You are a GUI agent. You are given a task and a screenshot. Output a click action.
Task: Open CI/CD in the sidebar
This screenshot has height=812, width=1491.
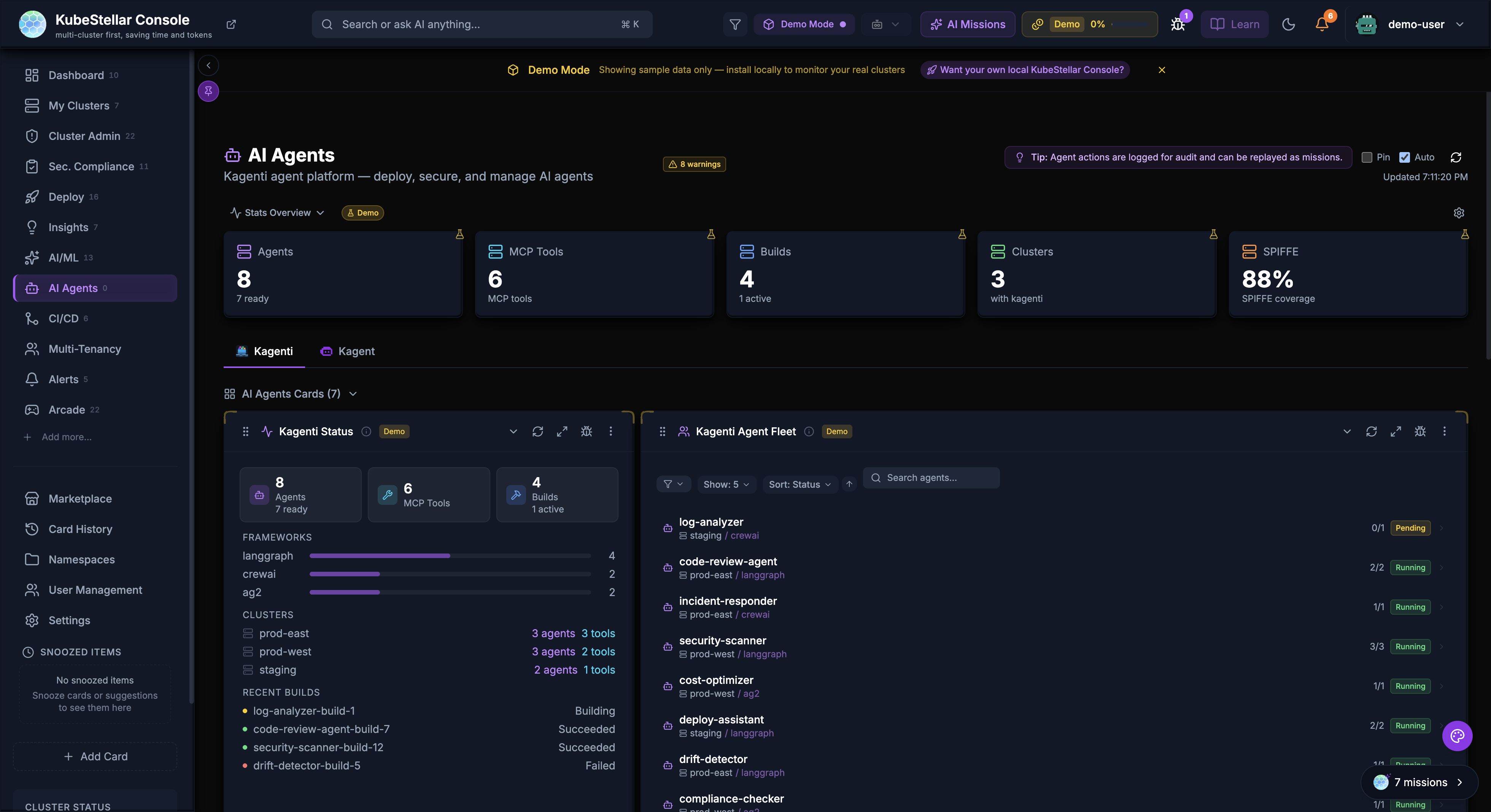(63, 319)
